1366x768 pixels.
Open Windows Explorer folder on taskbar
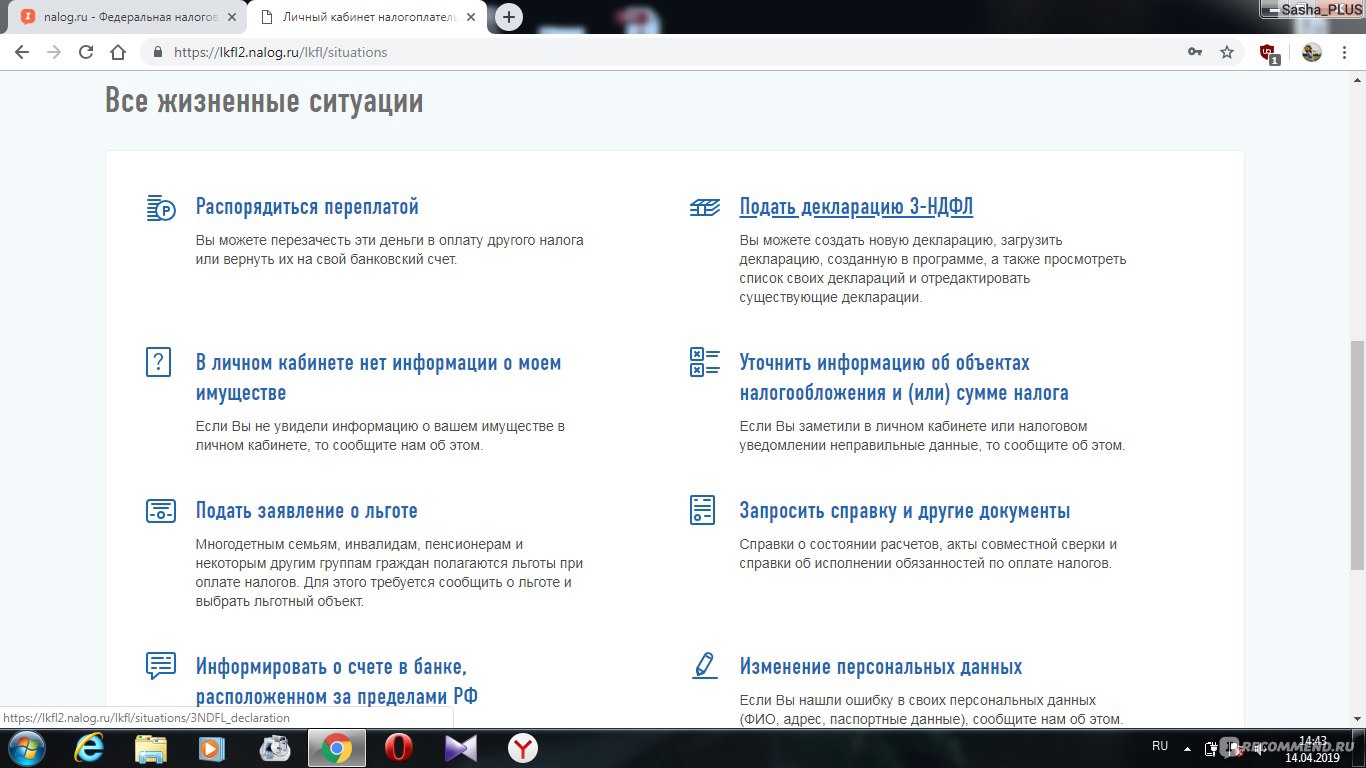(x=151, y=748)
